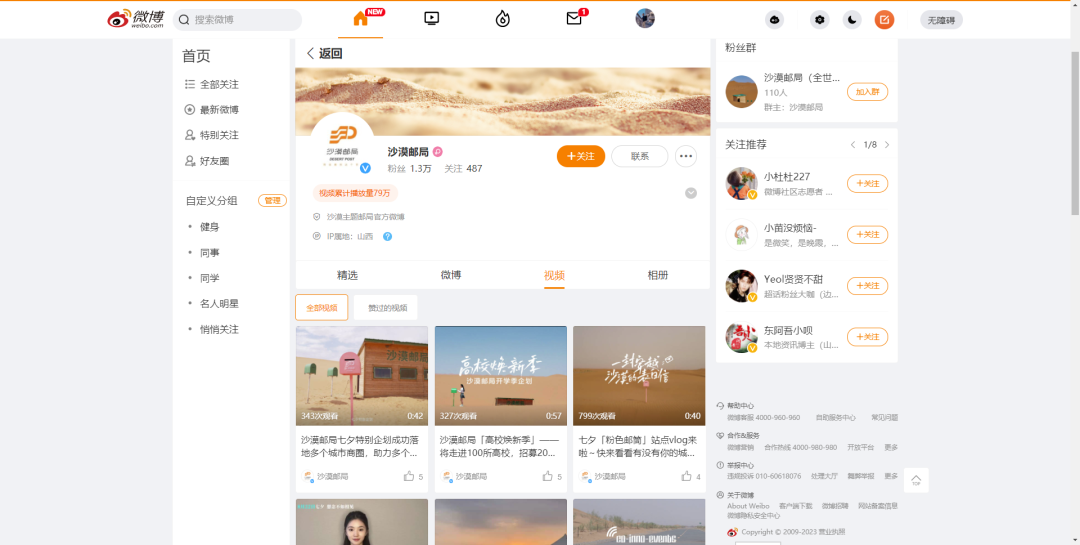Open the 自助服务中心 footer link
This screenshot has width=1080, height=545.
click(835, 418)
